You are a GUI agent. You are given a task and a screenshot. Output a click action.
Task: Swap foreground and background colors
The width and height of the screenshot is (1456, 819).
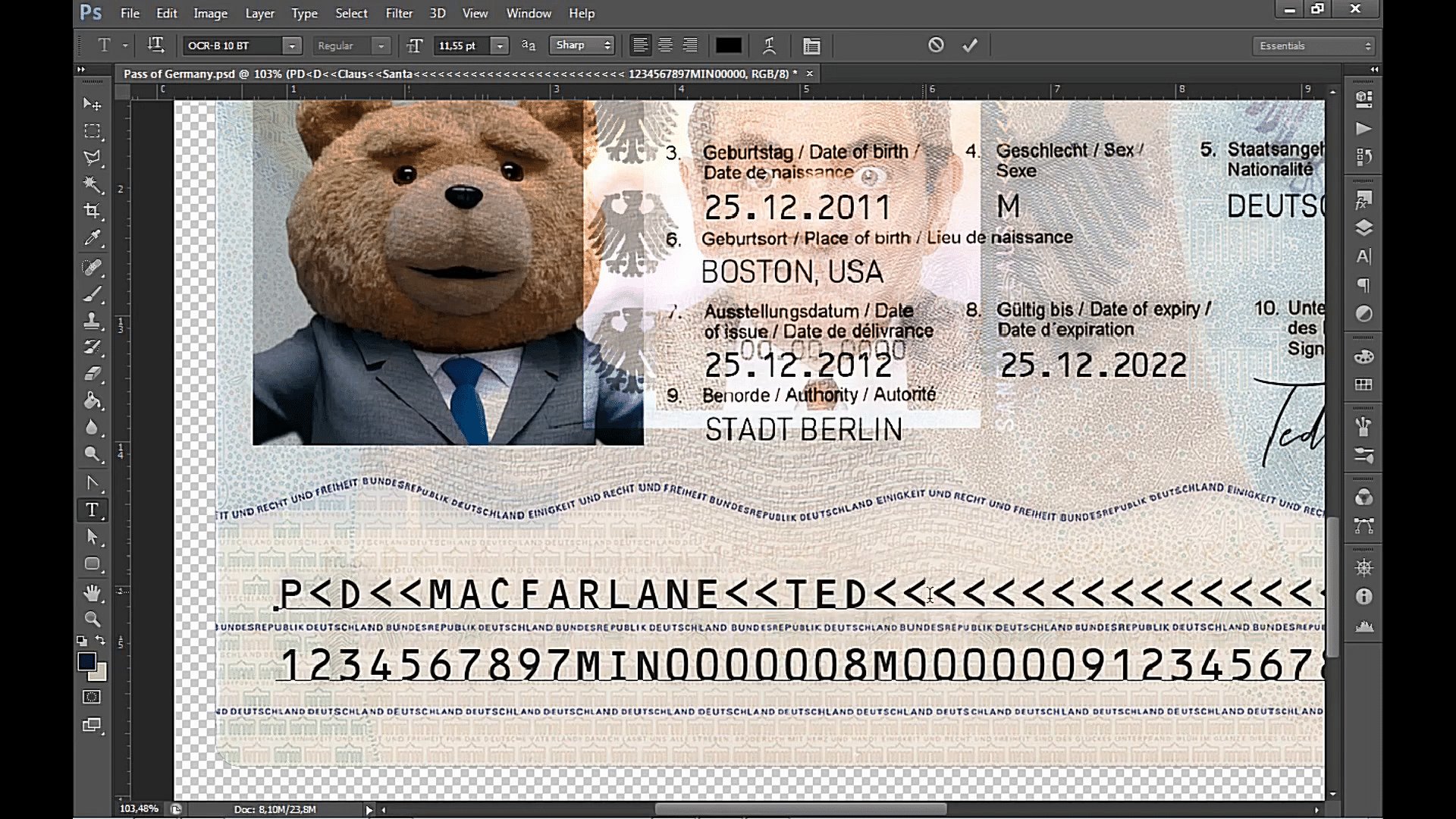(101, 641)
